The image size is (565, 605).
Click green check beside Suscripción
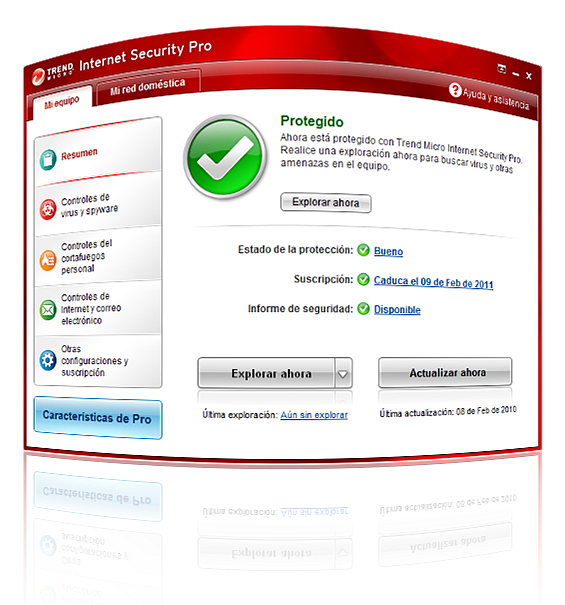(363, 279)
